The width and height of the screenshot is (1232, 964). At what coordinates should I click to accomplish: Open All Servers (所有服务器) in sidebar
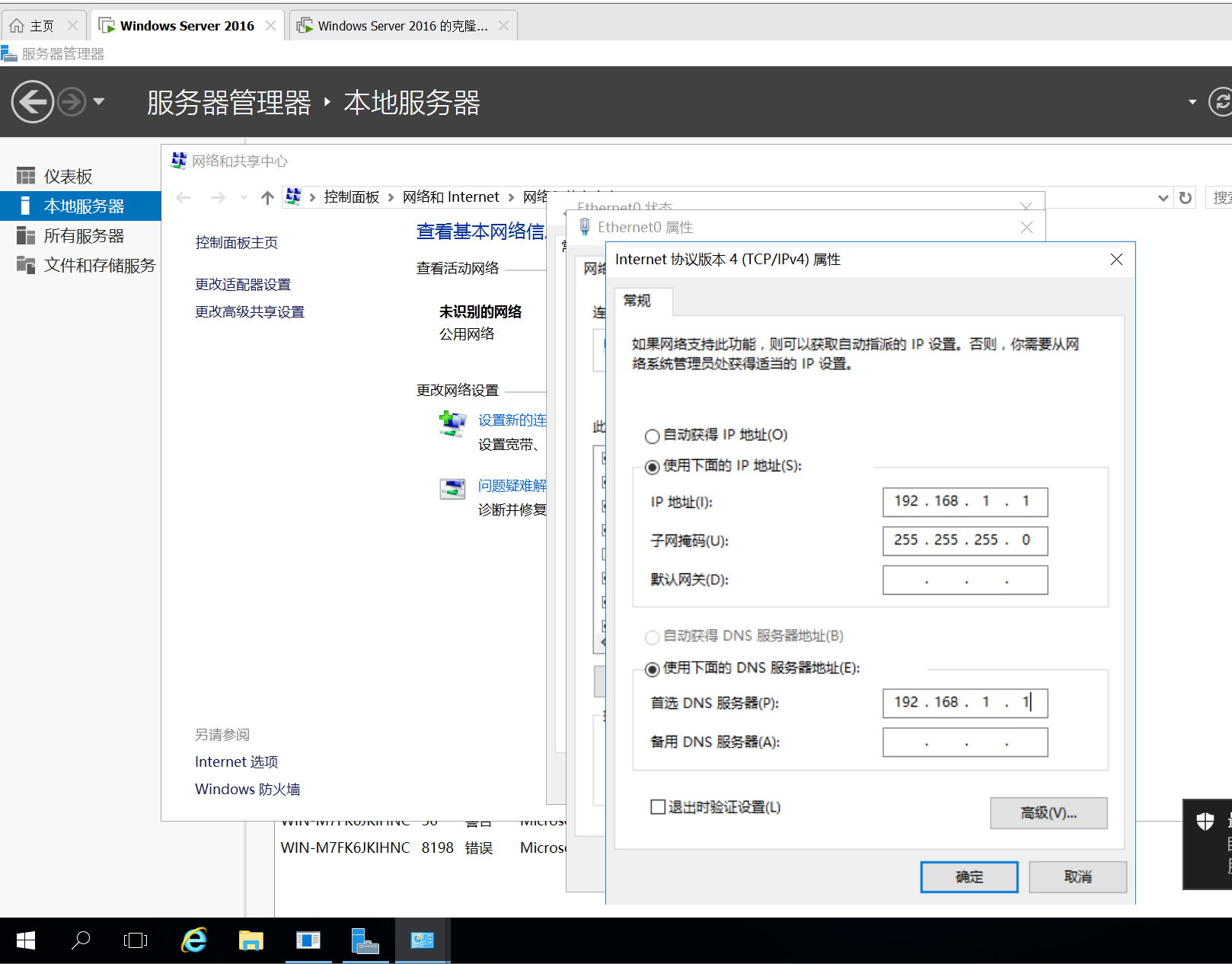(x=81, y=235)
